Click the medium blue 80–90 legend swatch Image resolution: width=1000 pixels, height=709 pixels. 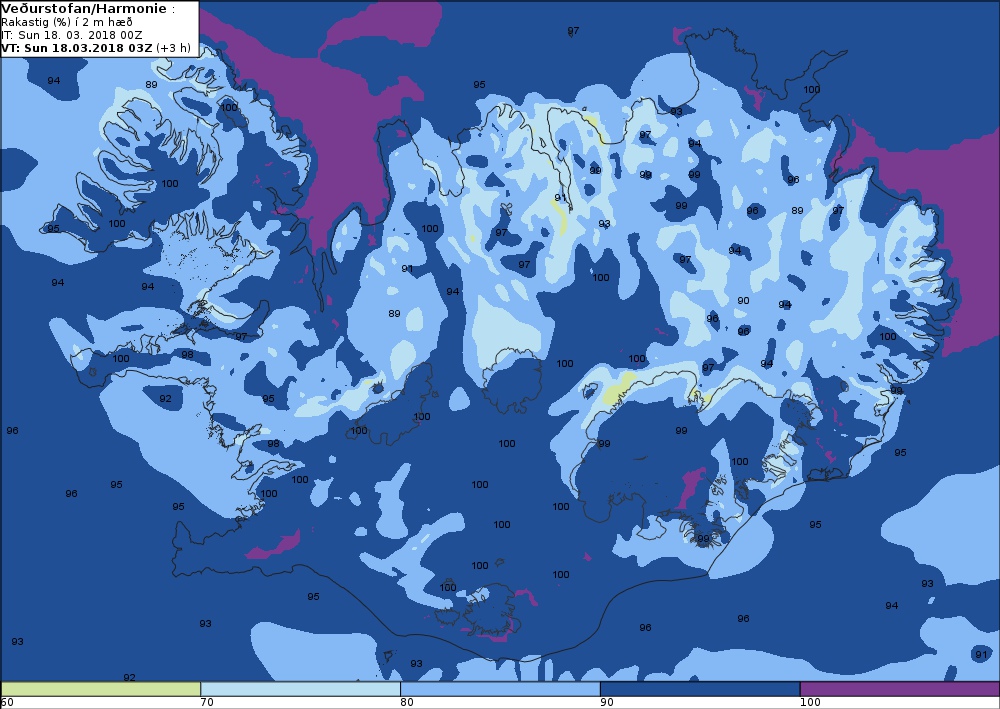click(500, 689)
